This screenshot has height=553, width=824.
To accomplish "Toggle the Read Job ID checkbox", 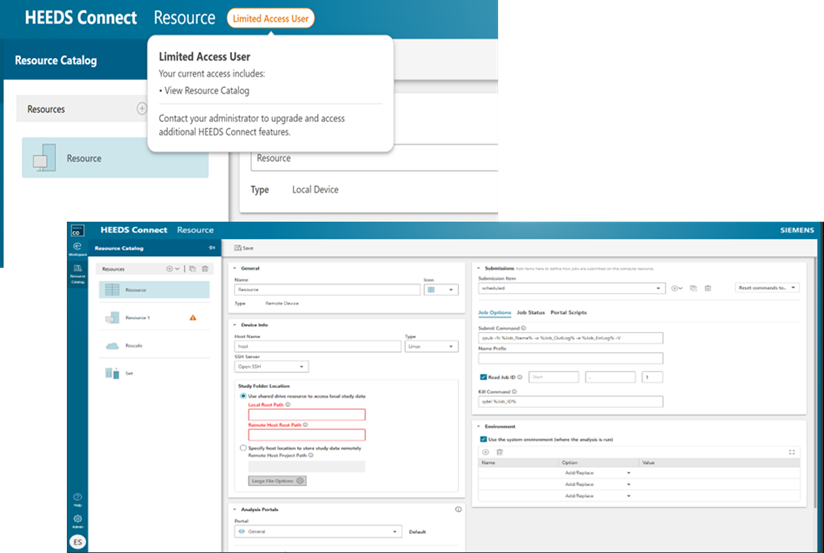I will click(483, 377).
